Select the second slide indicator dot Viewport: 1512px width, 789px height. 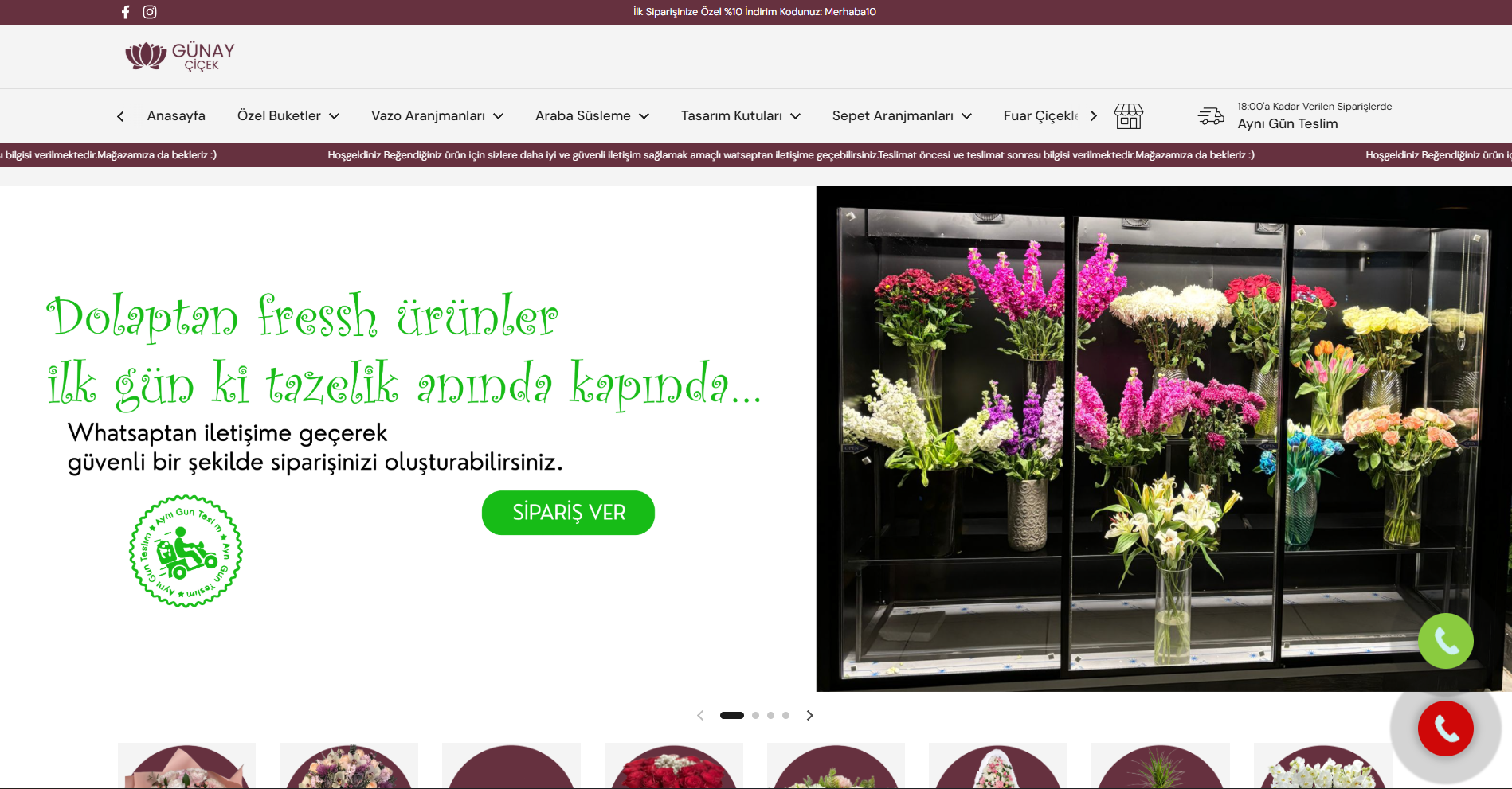pos(755,715)
